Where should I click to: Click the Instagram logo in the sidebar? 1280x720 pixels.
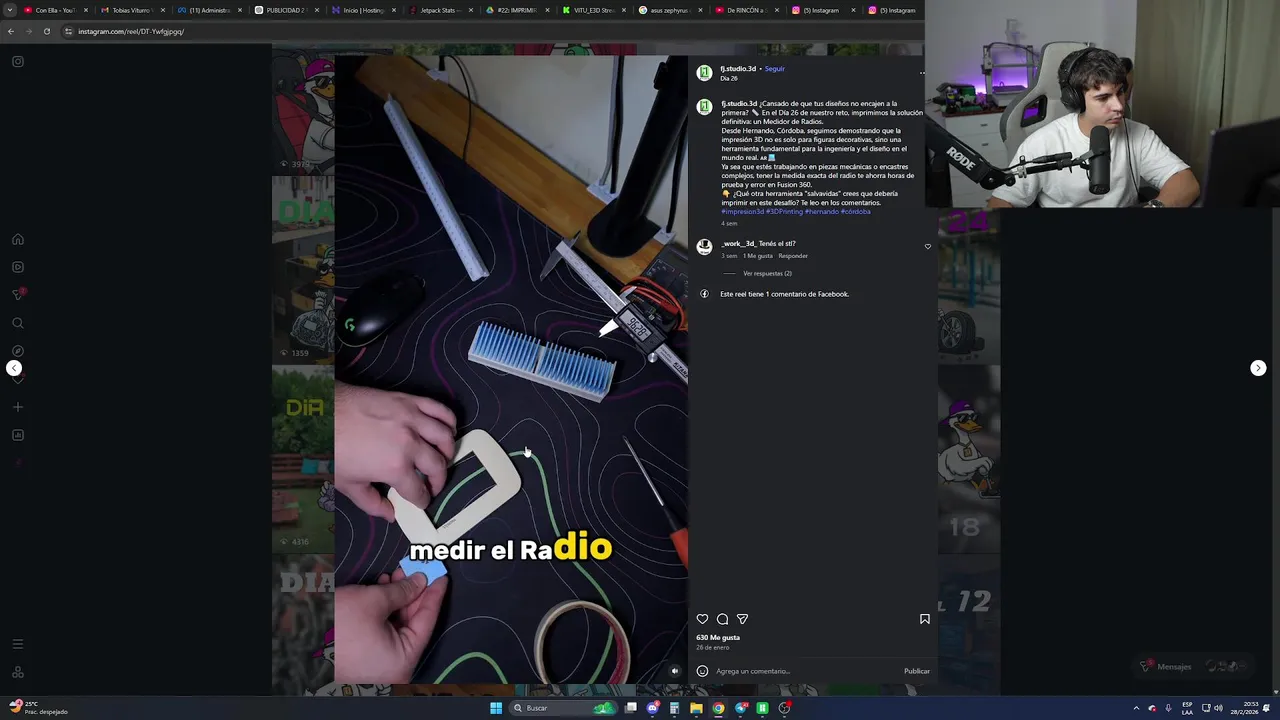tap(18, 62)
